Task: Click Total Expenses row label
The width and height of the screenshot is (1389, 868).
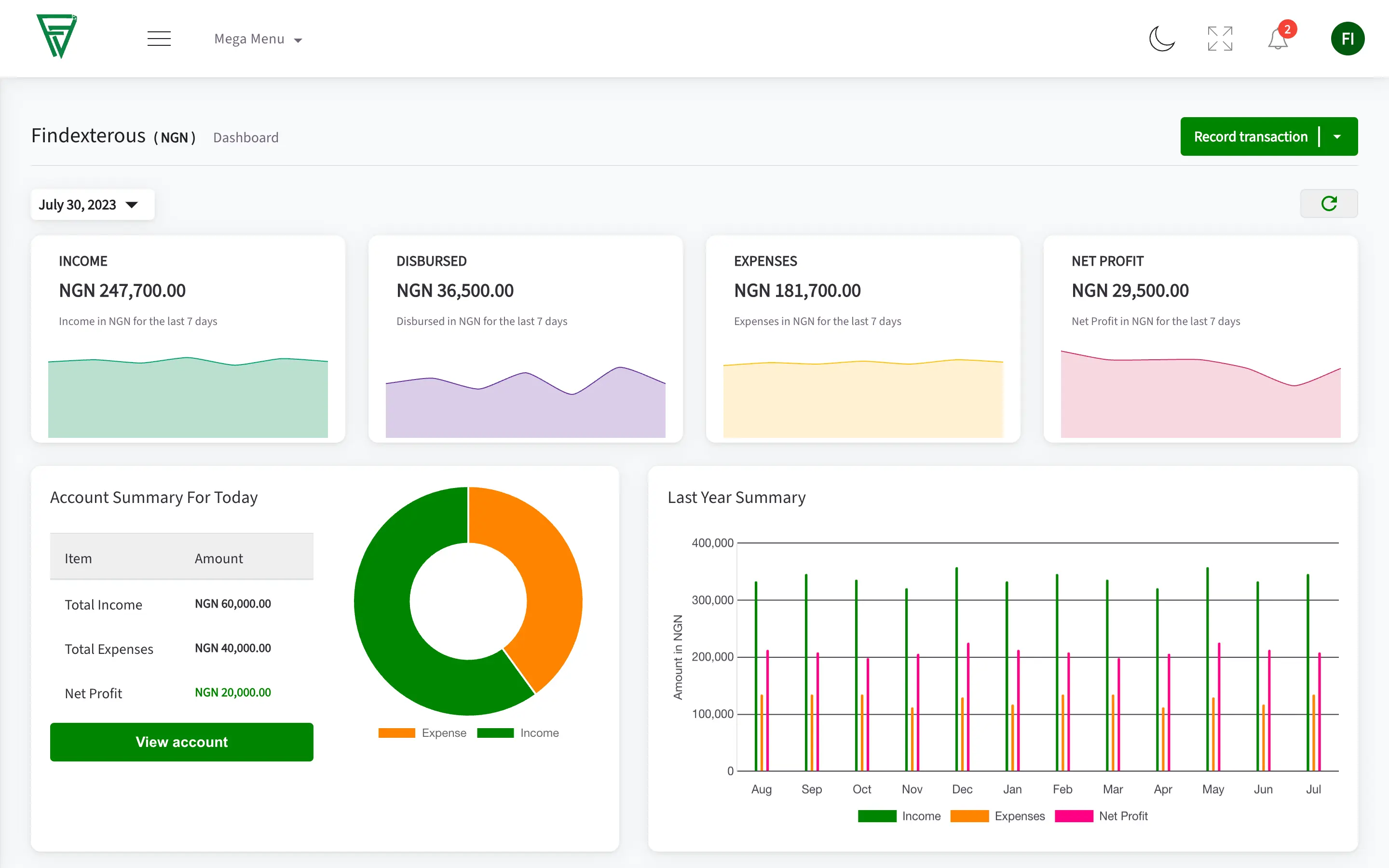Action: click(x=109, y=649)
